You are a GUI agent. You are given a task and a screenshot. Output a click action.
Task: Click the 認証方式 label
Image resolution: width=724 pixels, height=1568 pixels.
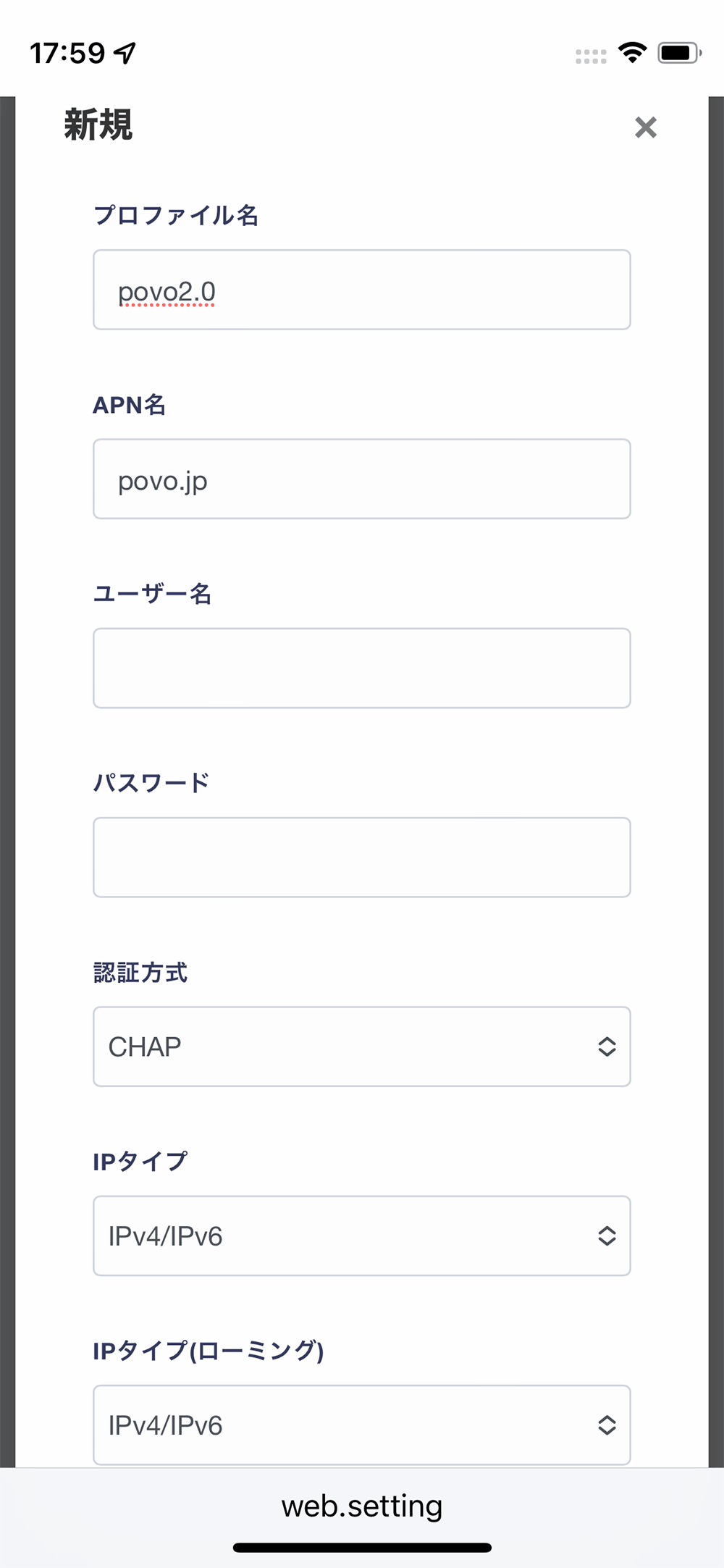(140, 972)
